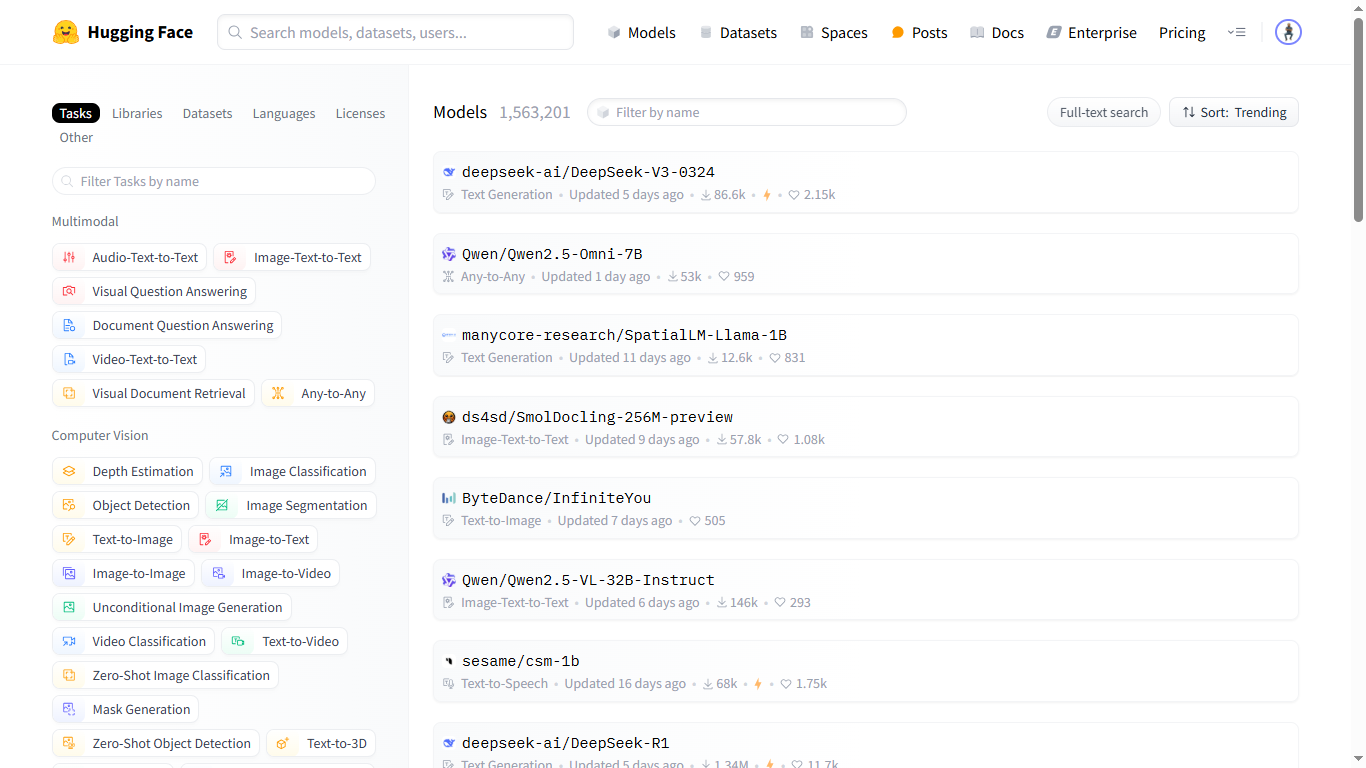The image size is (1366, 768).
Task: Go to Spaces in top navigation
Action: (833, 32)
